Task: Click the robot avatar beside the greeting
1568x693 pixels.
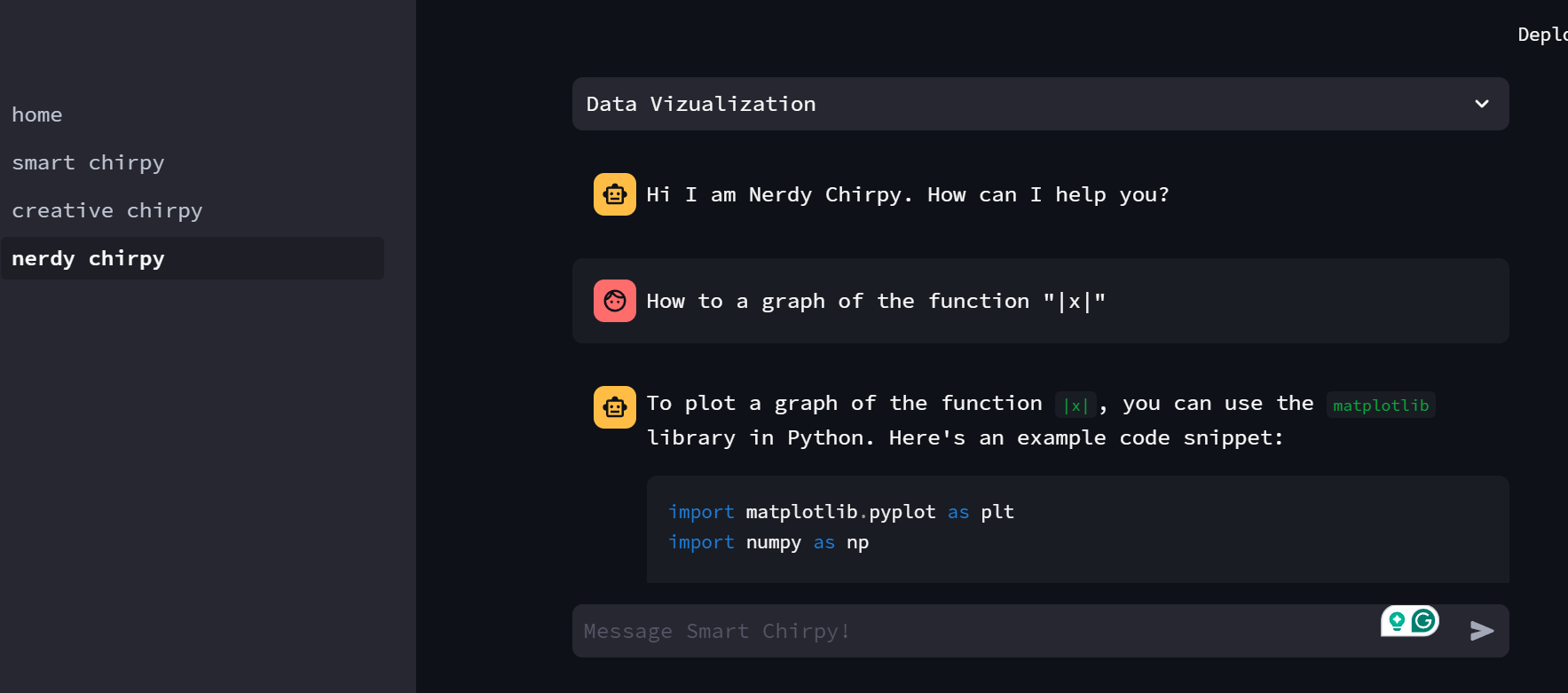Action: pos(614,194)
